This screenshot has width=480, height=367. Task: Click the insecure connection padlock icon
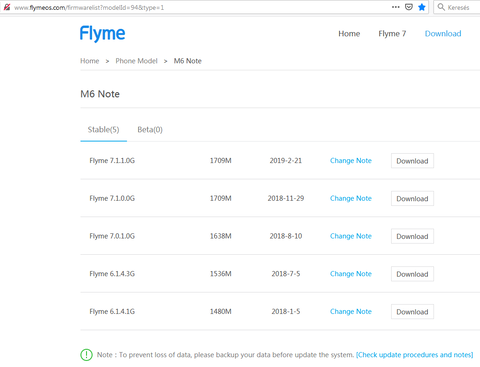(x=7, y=7)
